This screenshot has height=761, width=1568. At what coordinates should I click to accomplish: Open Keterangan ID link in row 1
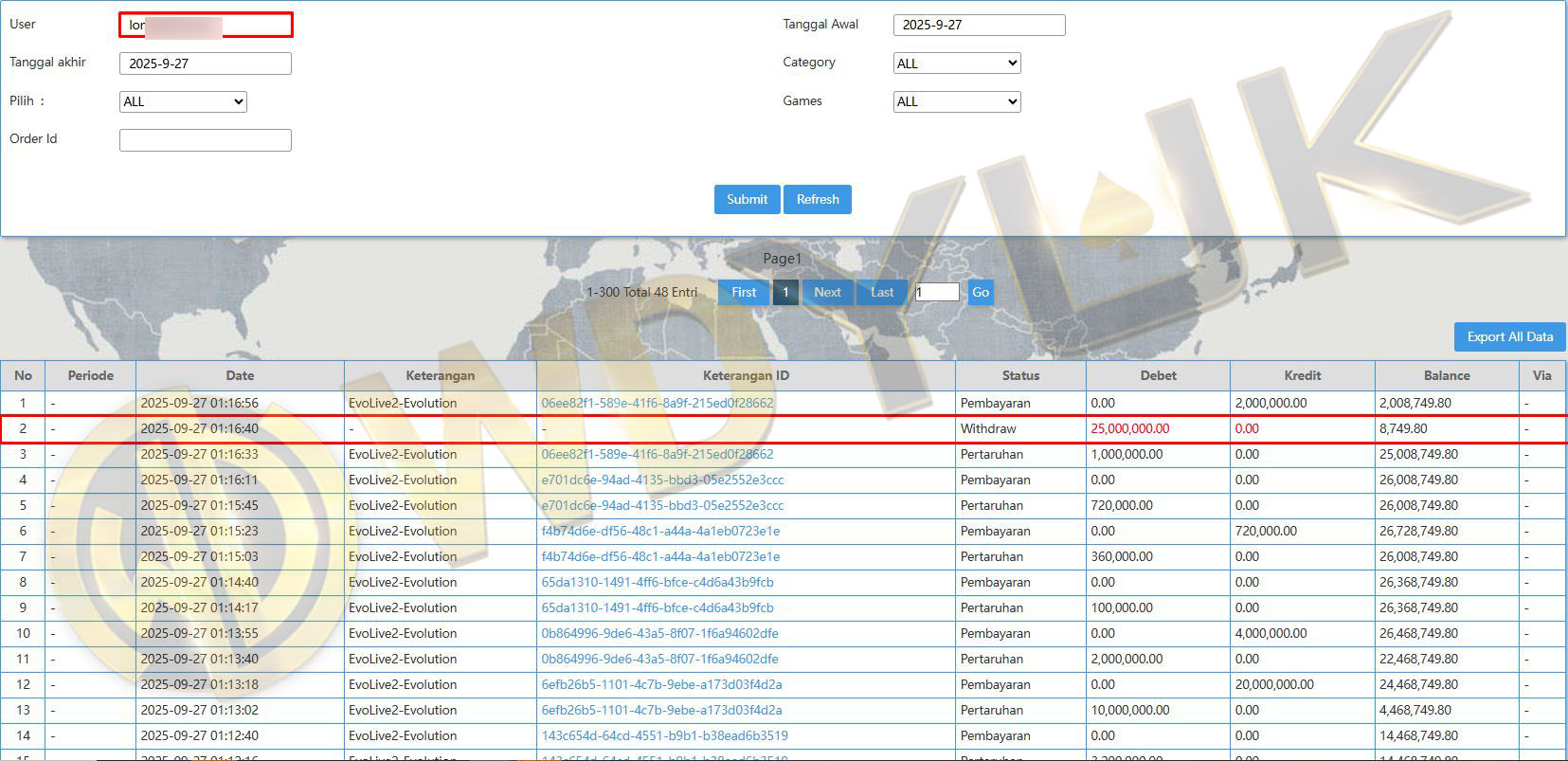point(657,403)
